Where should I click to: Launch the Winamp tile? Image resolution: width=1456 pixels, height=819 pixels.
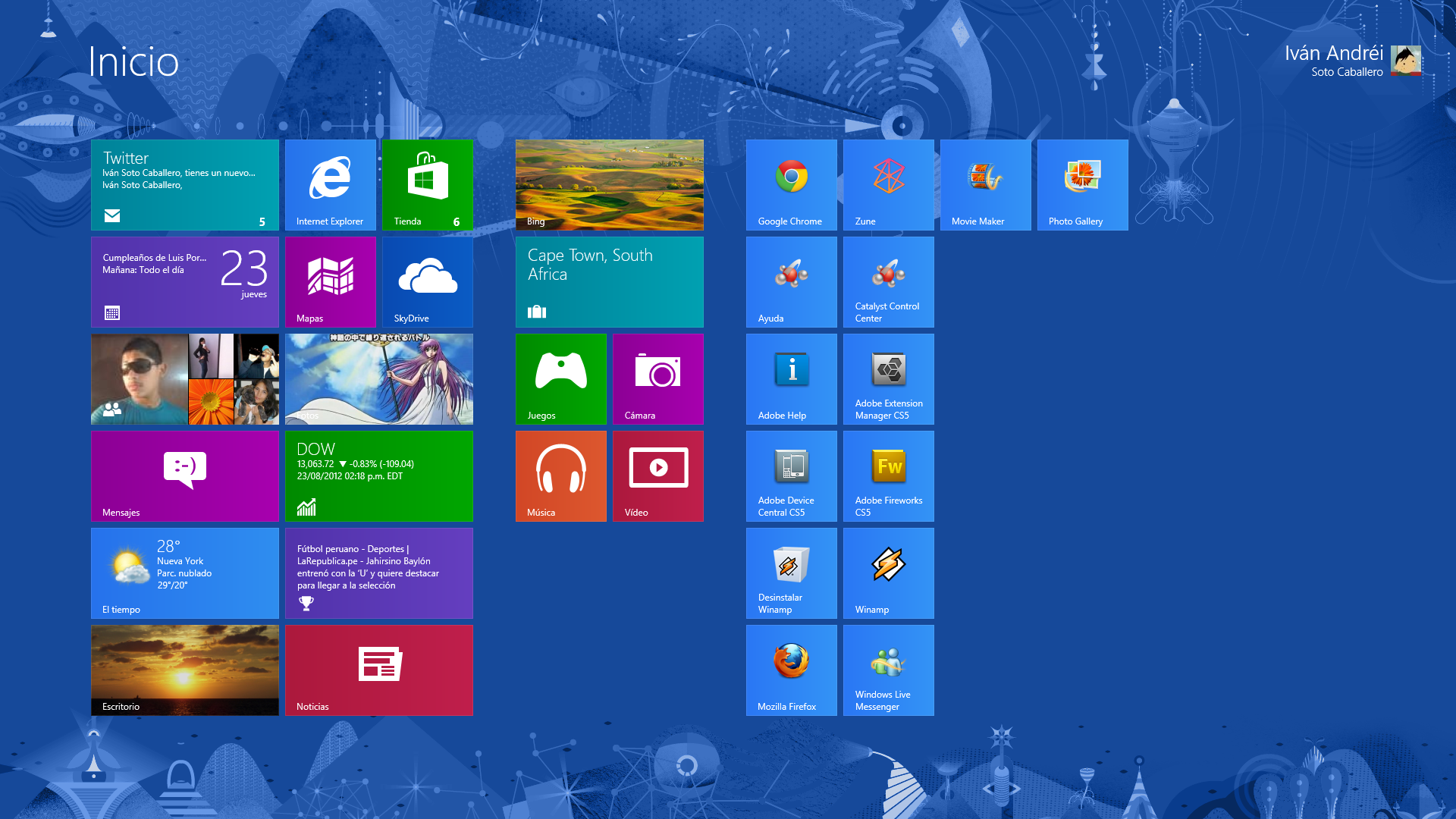pos(889,573)
